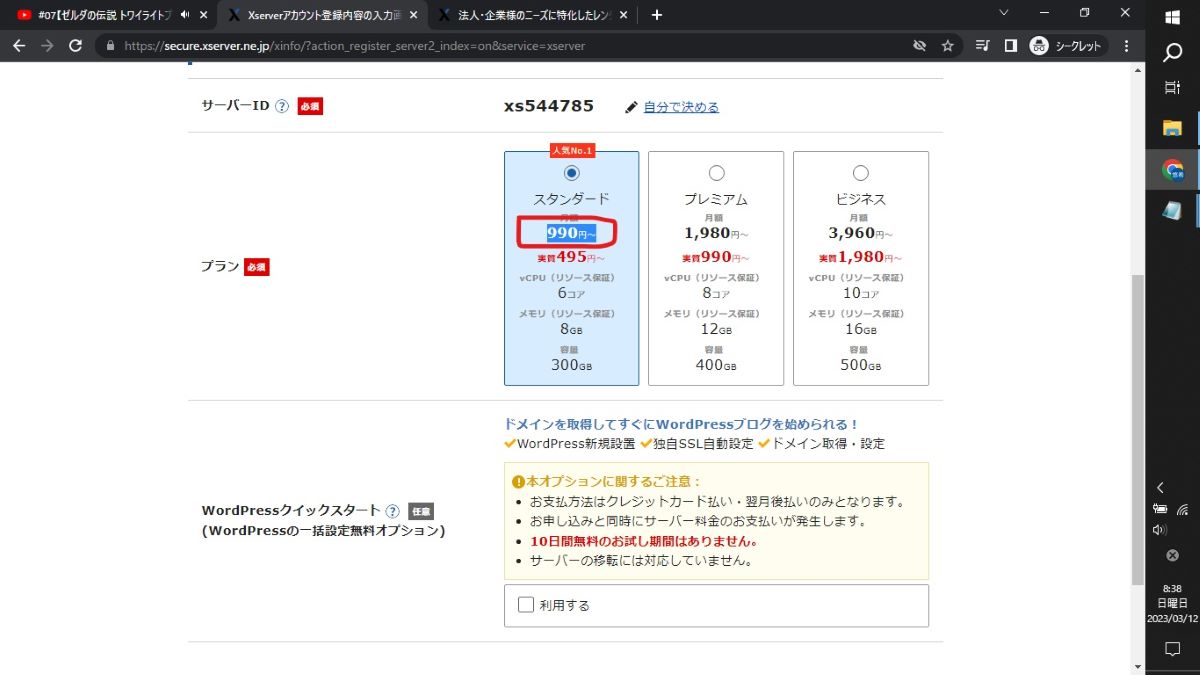Click the 16GB memory value in the business plan

[861, 329]
